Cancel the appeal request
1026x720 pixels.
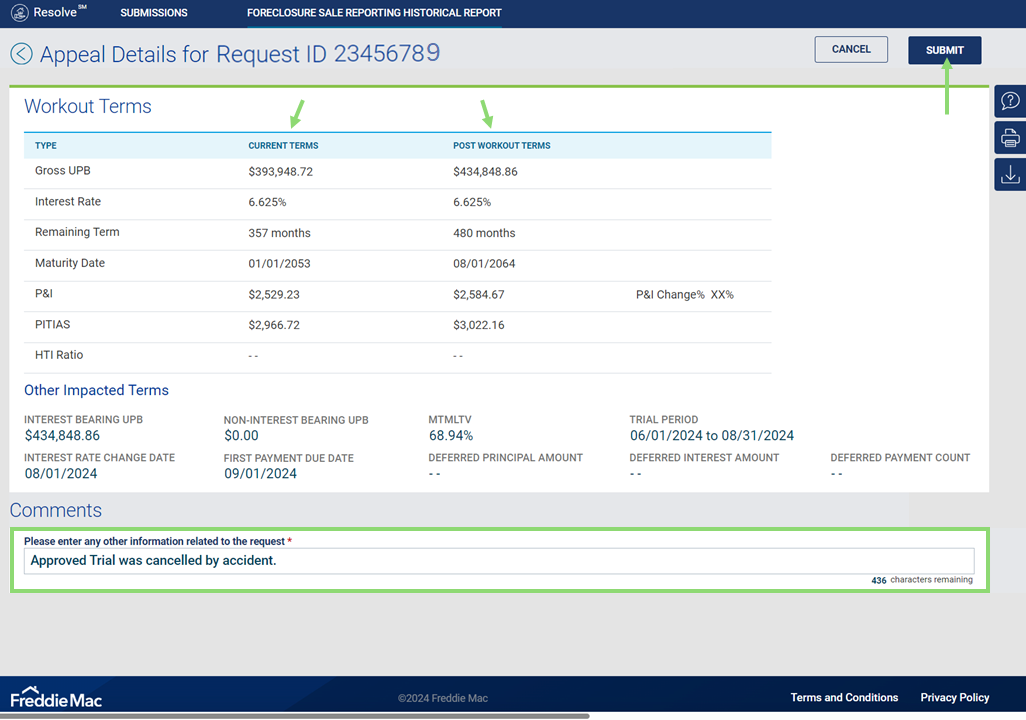coord(851,49)
